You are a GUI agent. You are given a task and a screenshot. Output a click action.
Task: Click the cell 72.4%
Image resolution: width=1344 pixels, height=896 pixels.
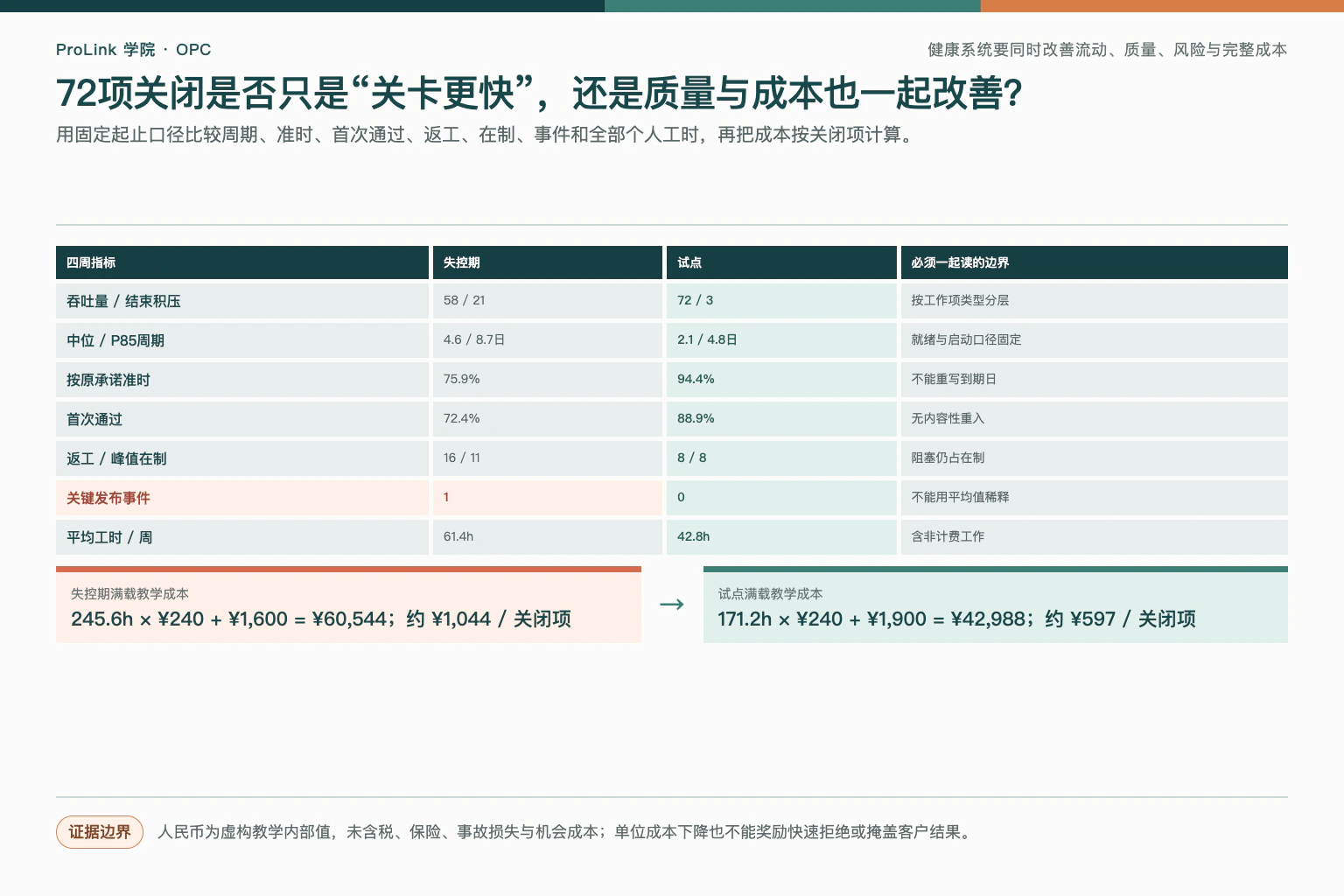click(x=548, y=419)
